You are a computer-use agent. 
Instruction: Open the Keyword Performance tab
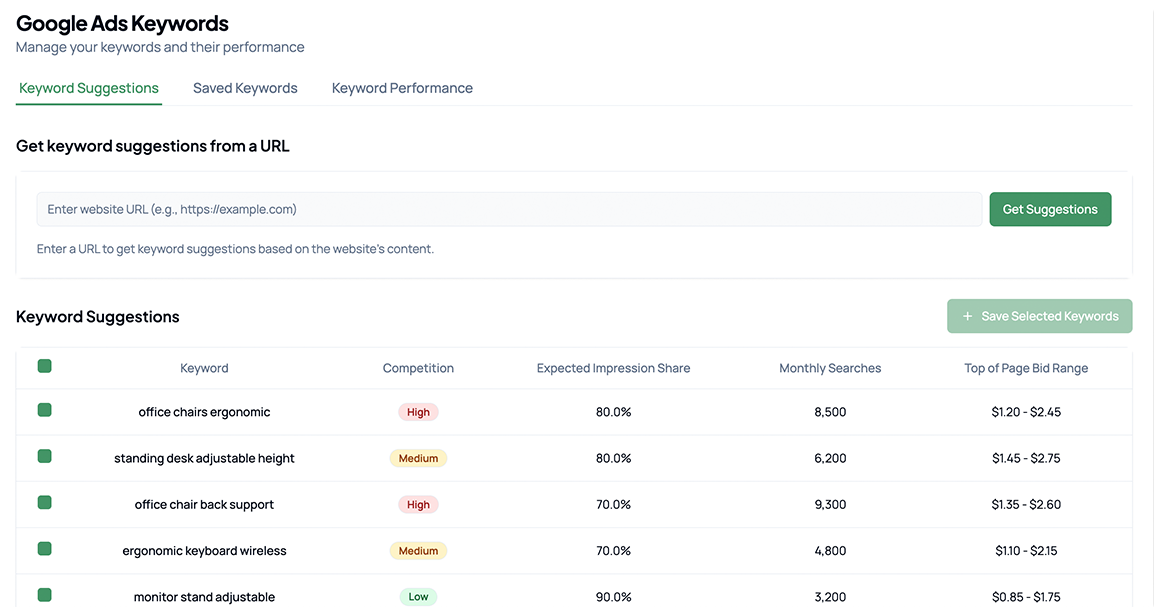pos(402,88)
